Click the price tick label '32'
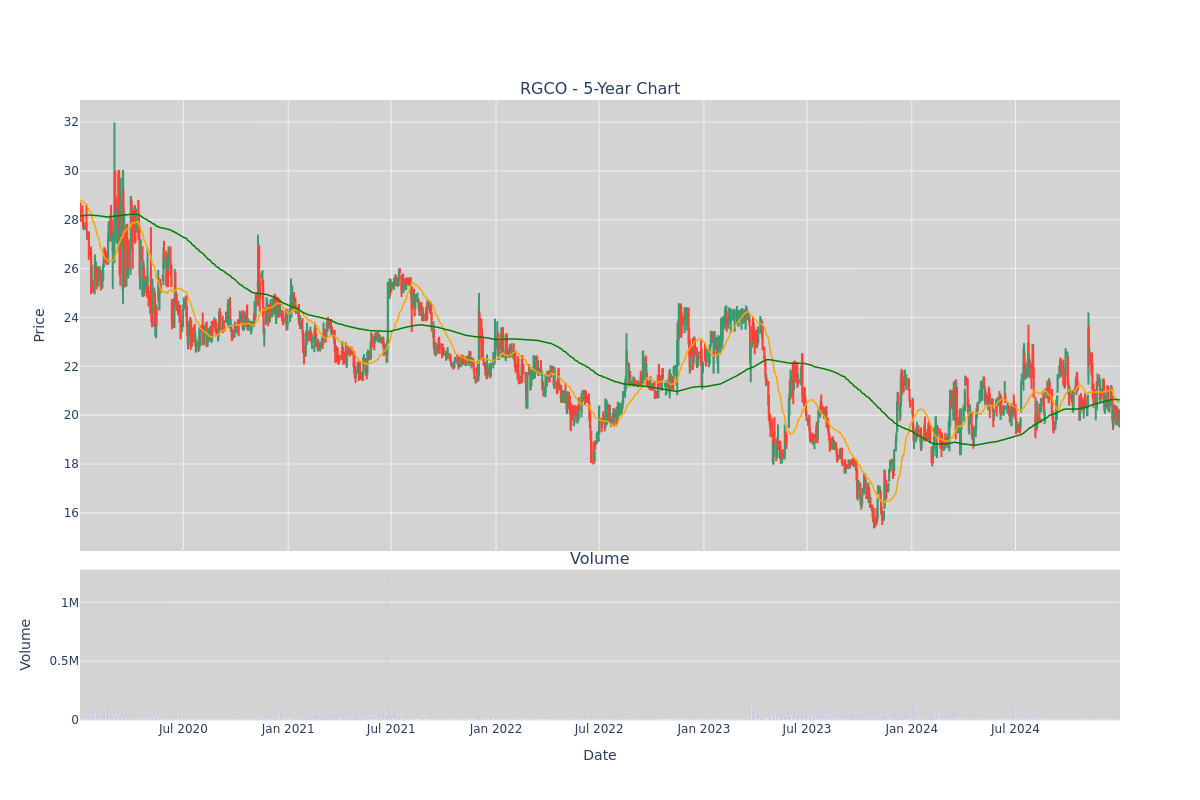 (71, 122)
